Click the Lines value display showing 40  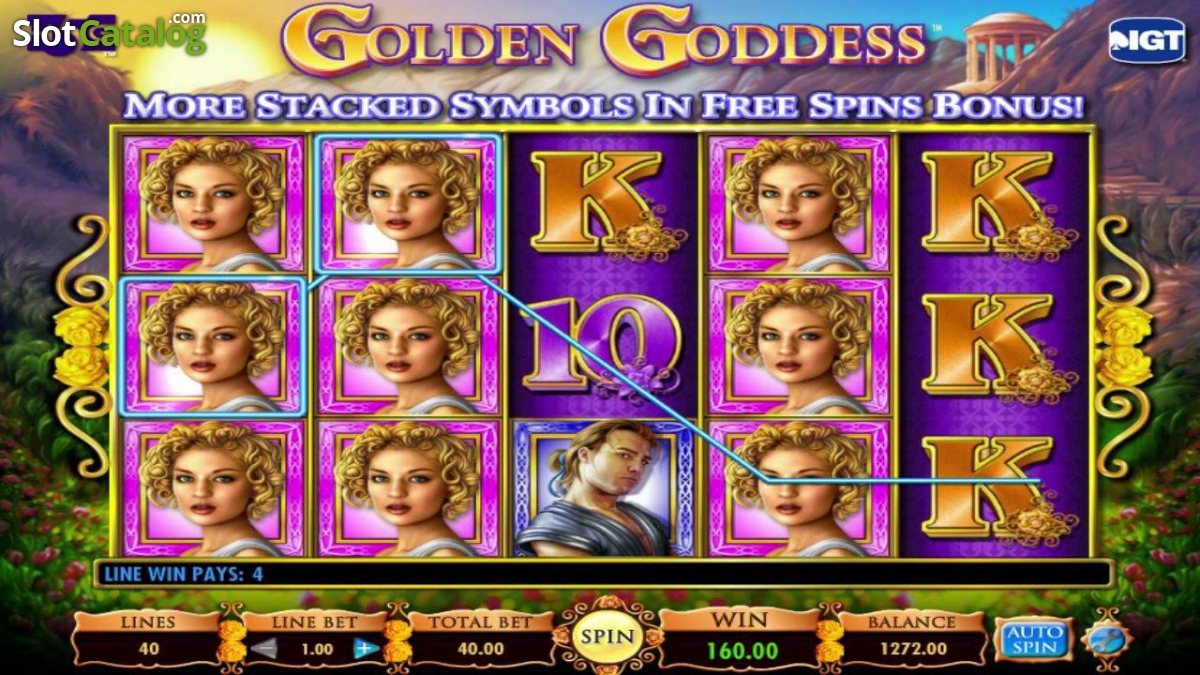(147, 648)
